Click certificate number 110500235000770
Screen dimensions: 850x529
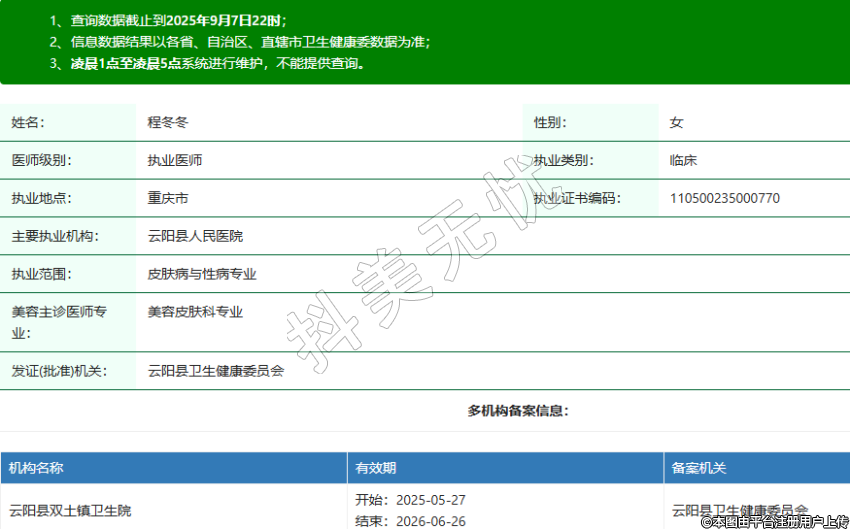click(x=725, y=198)
